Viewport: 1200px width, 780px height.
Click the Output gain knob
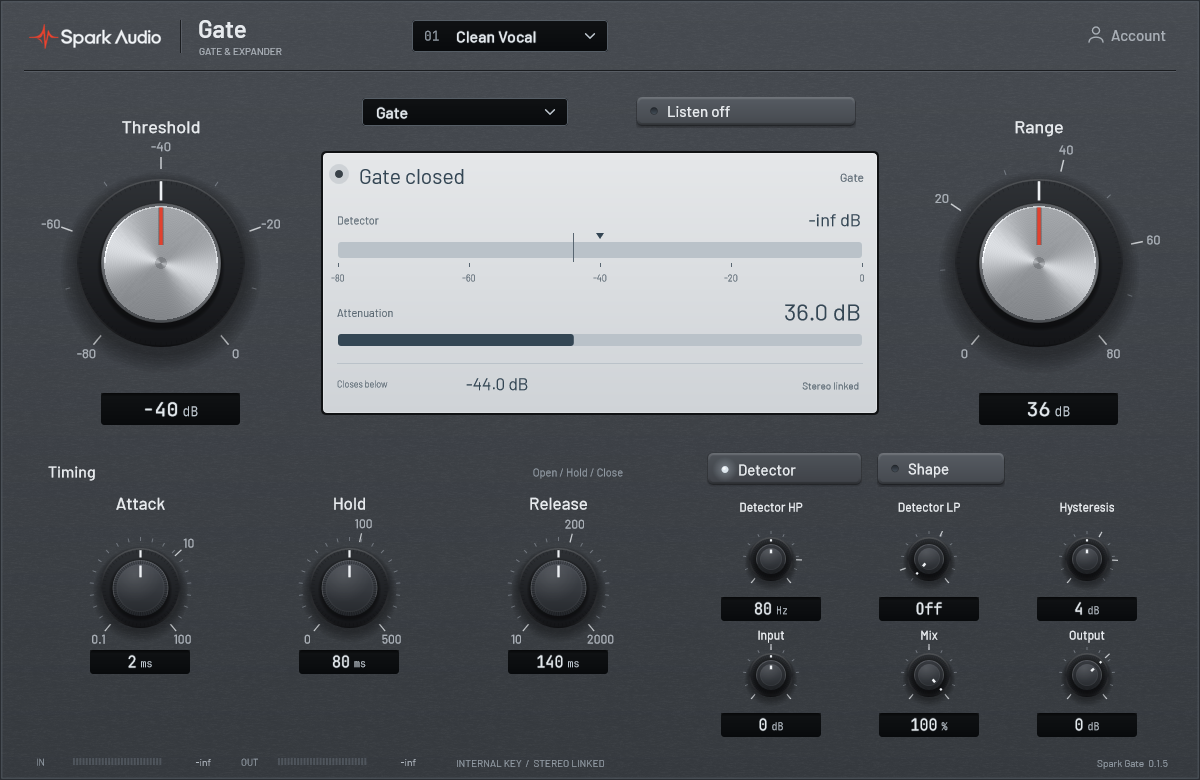[x=1087, y=677]
